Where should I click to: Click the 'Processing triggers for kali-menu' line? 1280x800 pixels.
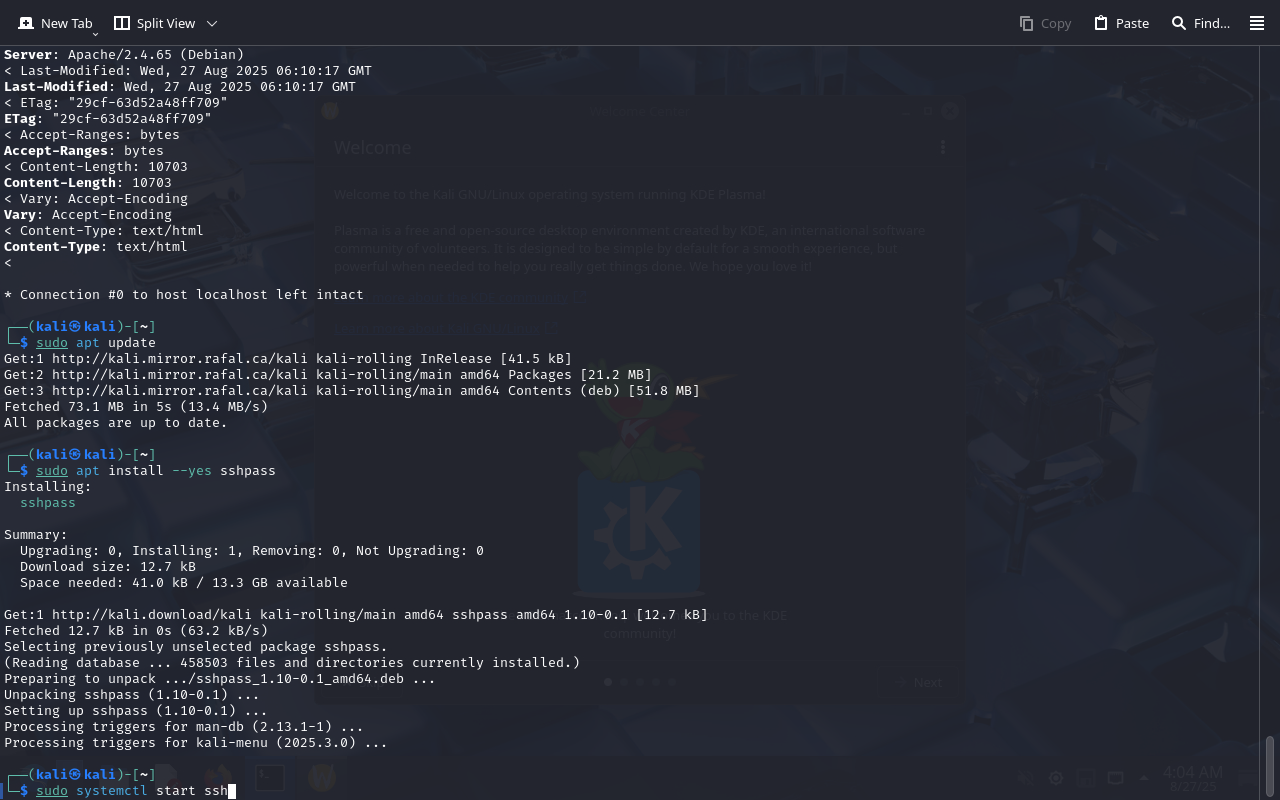coord(196,742)
